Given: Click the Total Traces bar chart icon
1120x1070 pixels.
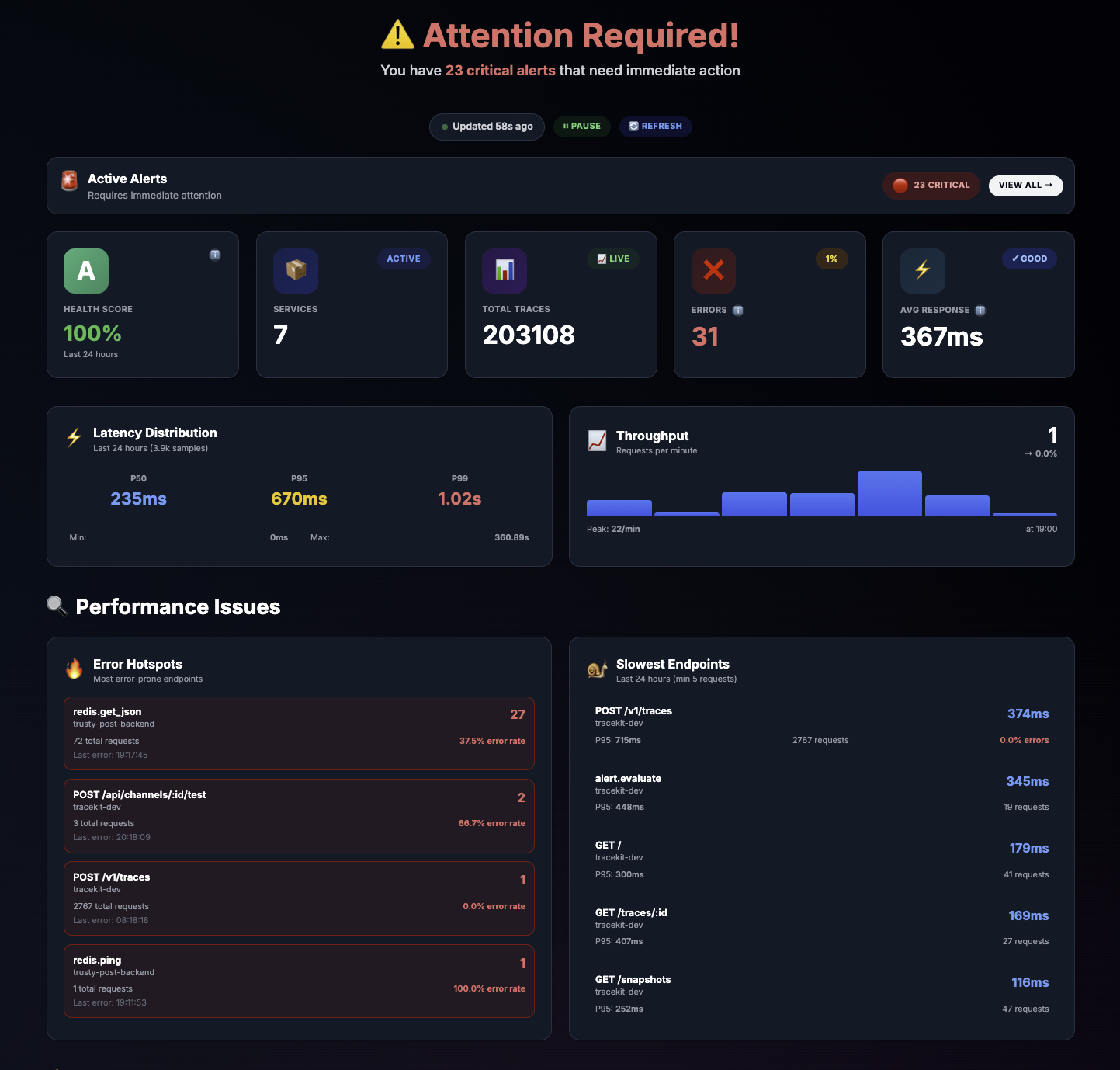Looking at the screenshot, I should [x=504, y=271].
